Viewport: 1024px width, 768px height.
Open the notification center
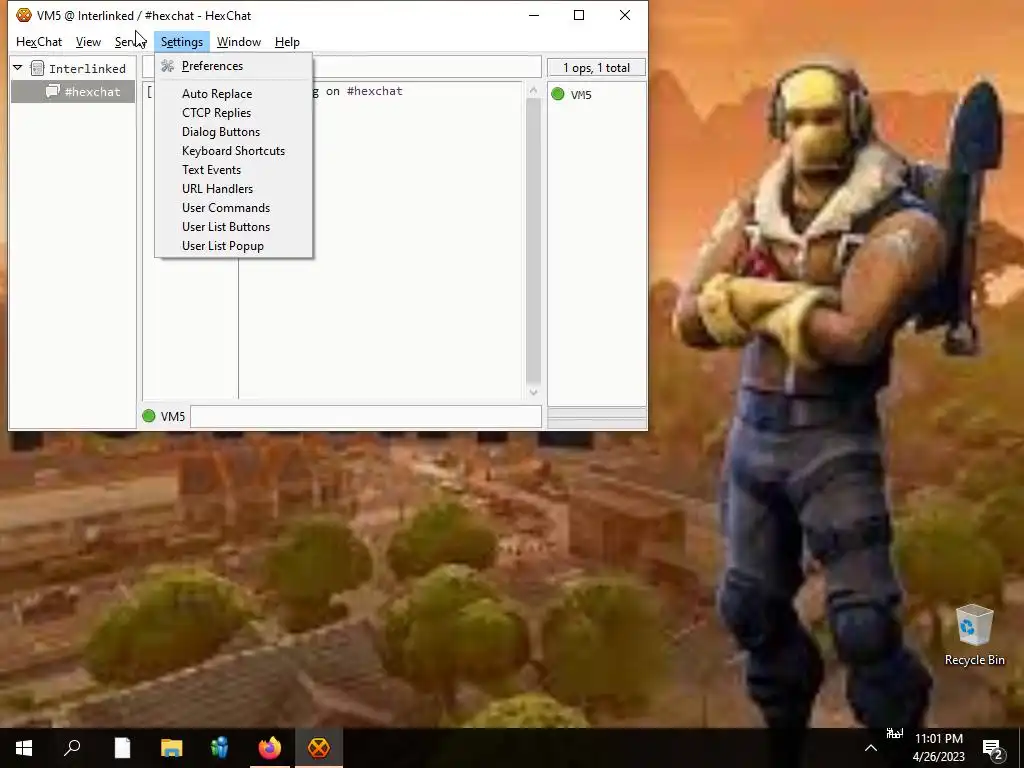[x=993, y=748]
